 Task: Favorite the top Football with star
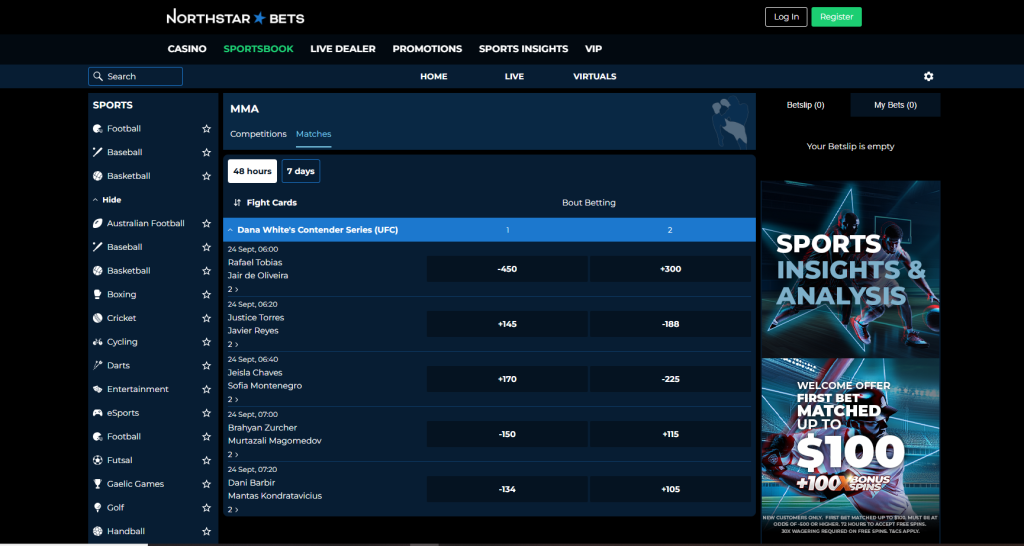(206, 129)
